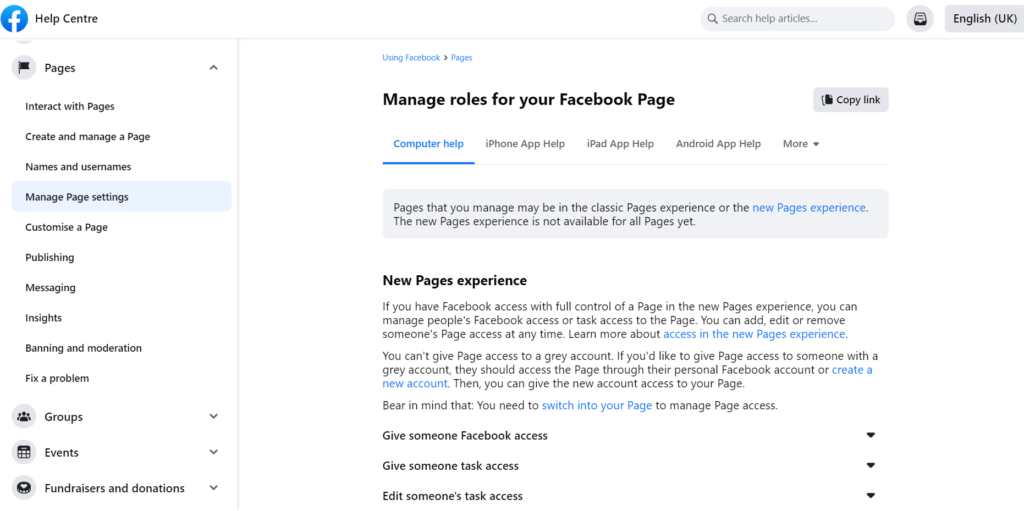Expand Give someone Facebook access

pyautogui.click(x=870, y=436)
